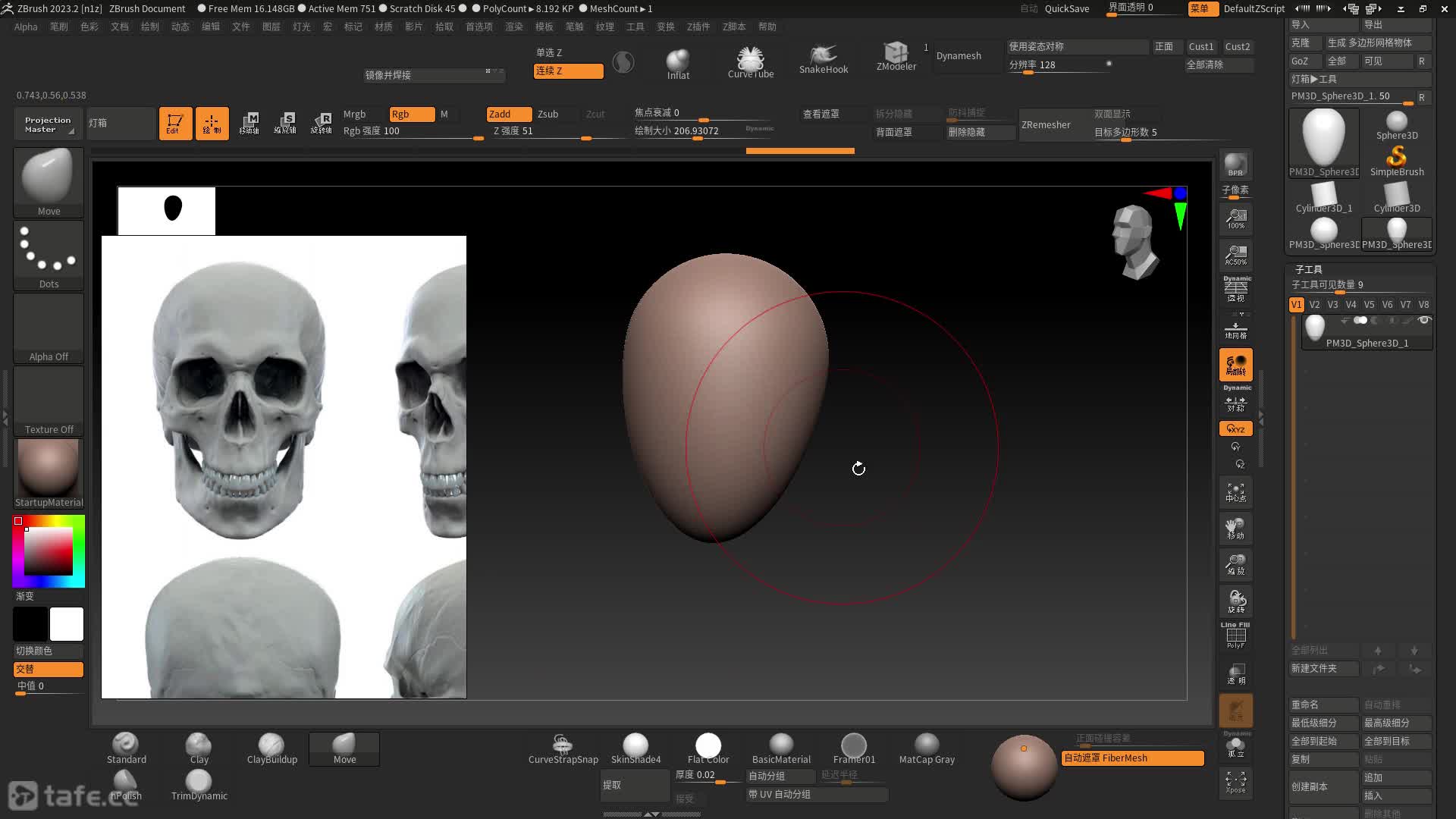Toggle the perspective view icon
Image resolution: width=1456 pixels, height=819 pixels.
coord(1235,289)
